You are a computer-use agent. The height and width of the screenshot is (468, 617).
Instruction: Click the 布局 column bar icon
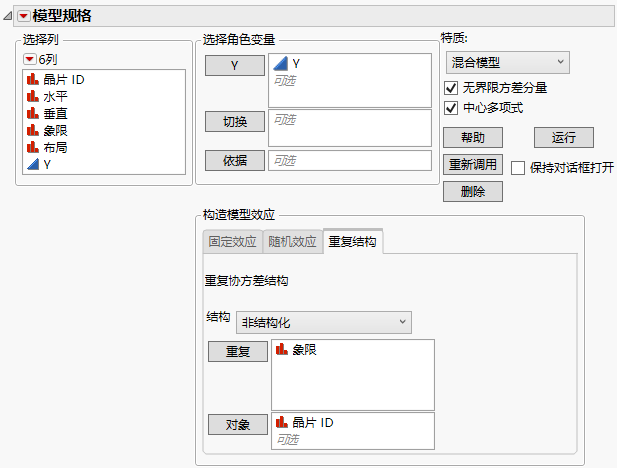pyautogui.click(x=33, y=147)
